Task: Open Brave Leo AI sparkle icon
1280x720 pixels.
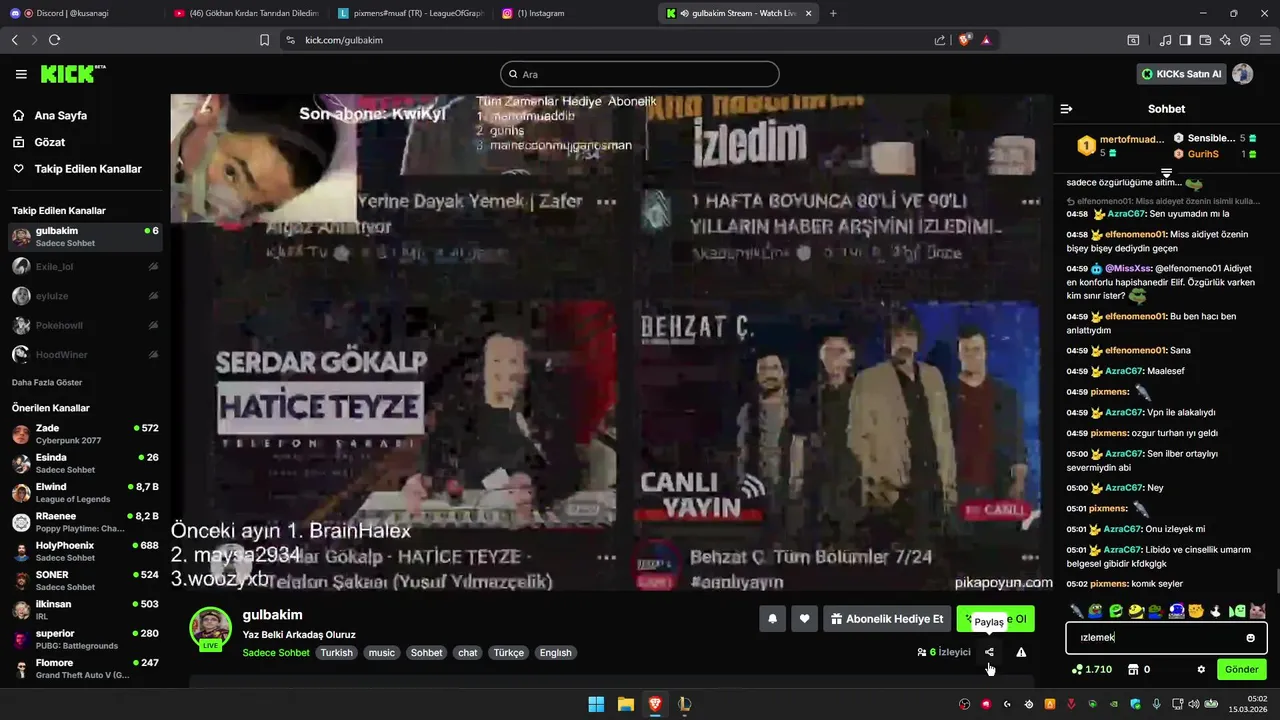Action: pos(1225,40)
